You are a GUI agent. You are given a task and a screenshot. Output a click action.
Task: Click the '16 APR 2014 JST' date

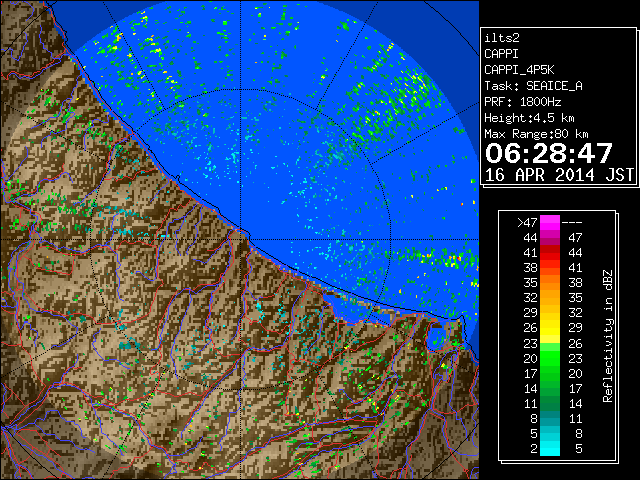(559, 175)
